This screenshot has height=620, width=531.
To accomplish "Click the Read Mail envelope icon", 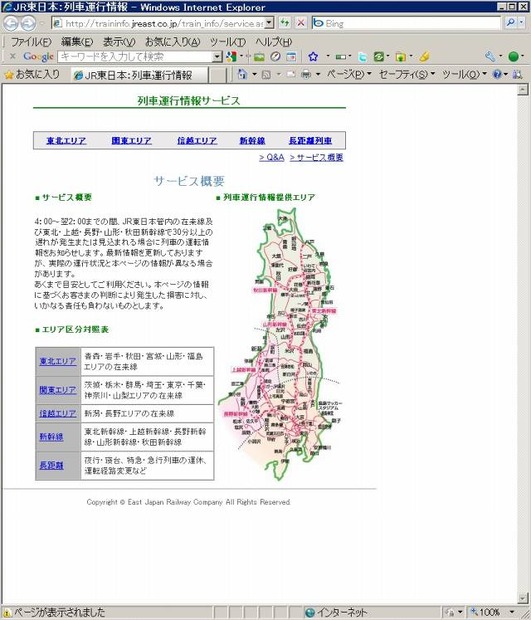I will 291,74.
